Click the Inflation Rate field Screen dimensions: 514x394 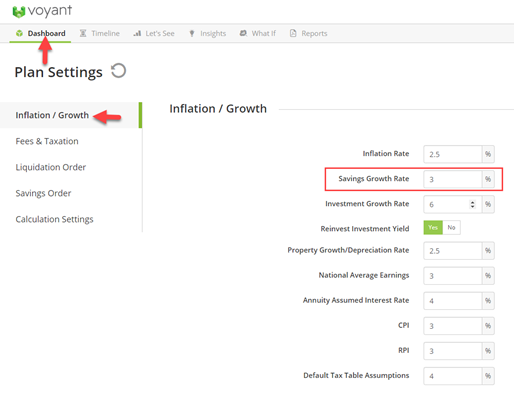(x=453, y=154)
